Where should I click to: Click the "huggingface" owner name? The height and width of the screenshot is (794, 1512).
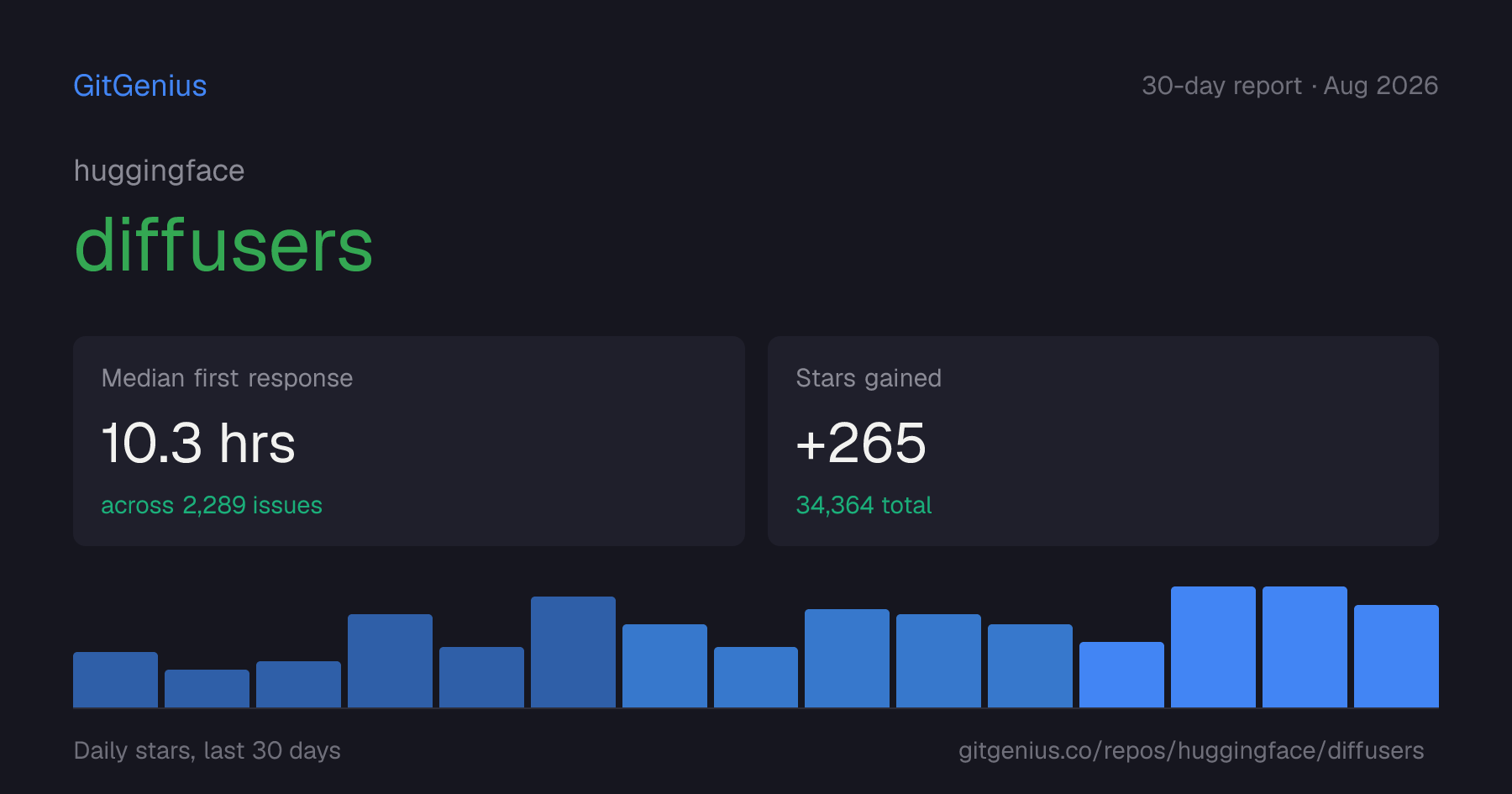(159, 171)
